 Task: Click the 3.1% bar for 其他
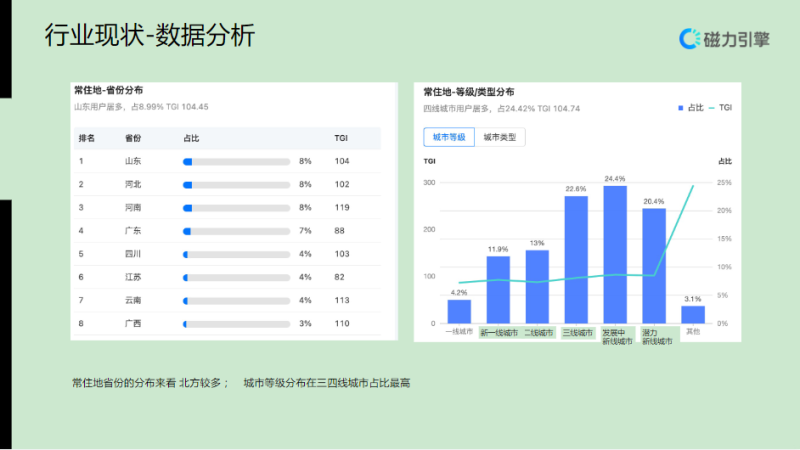(x=693, y=314)
